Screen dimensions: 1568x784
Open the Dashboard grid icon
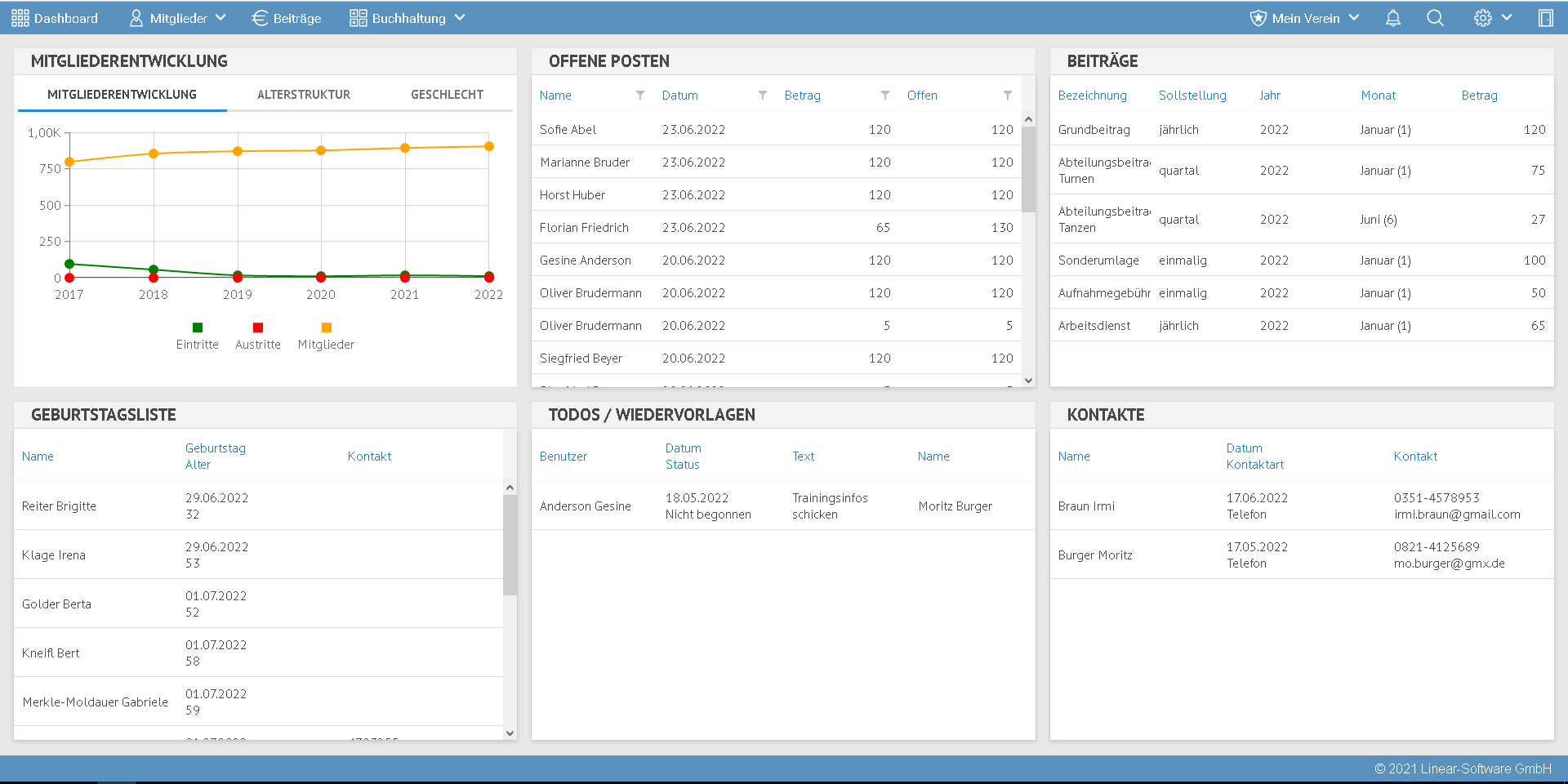pos(20,18)
